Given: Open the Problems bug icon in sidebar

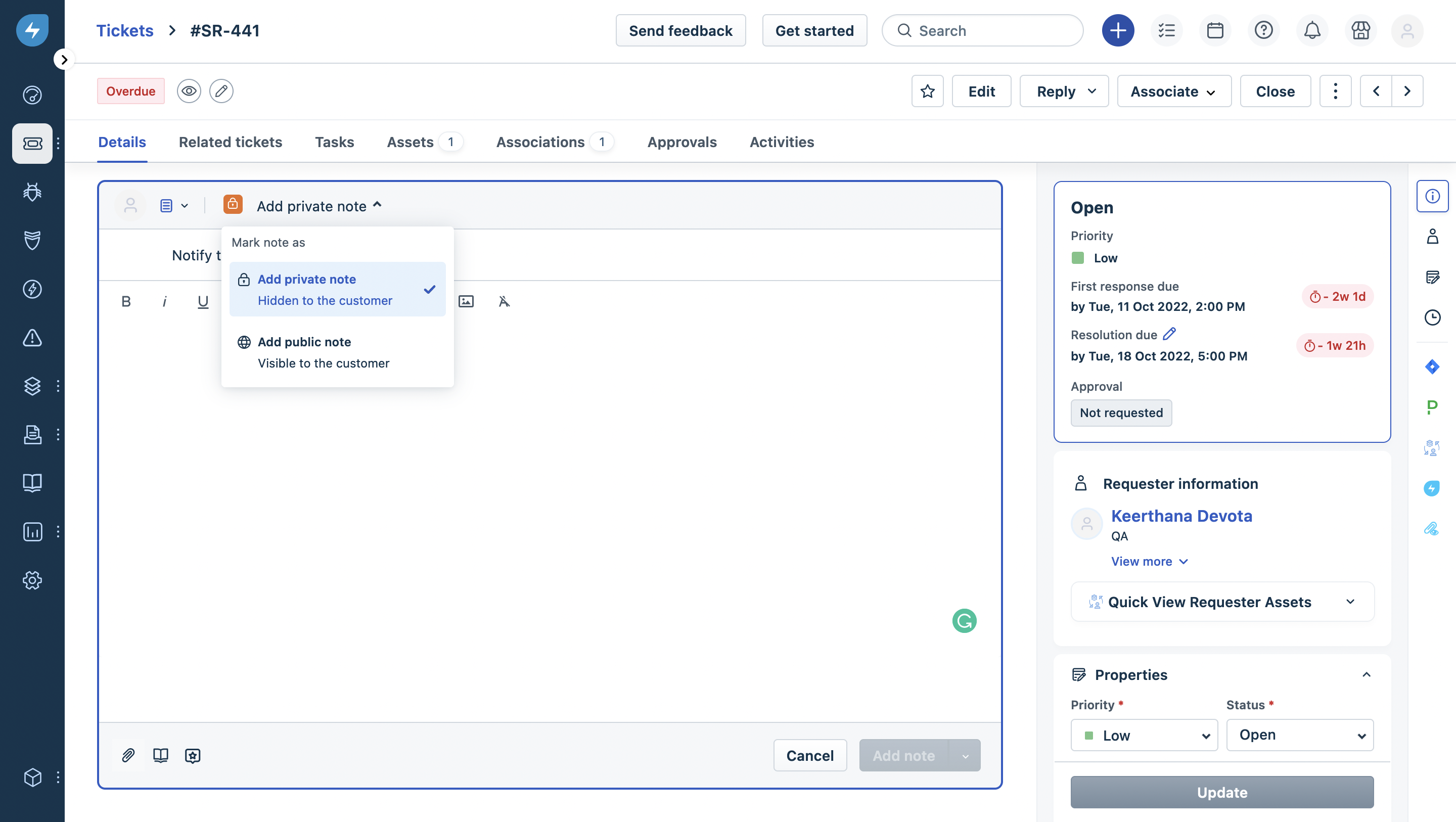Looking at the screenshot, I should click(x=32, y=192).
